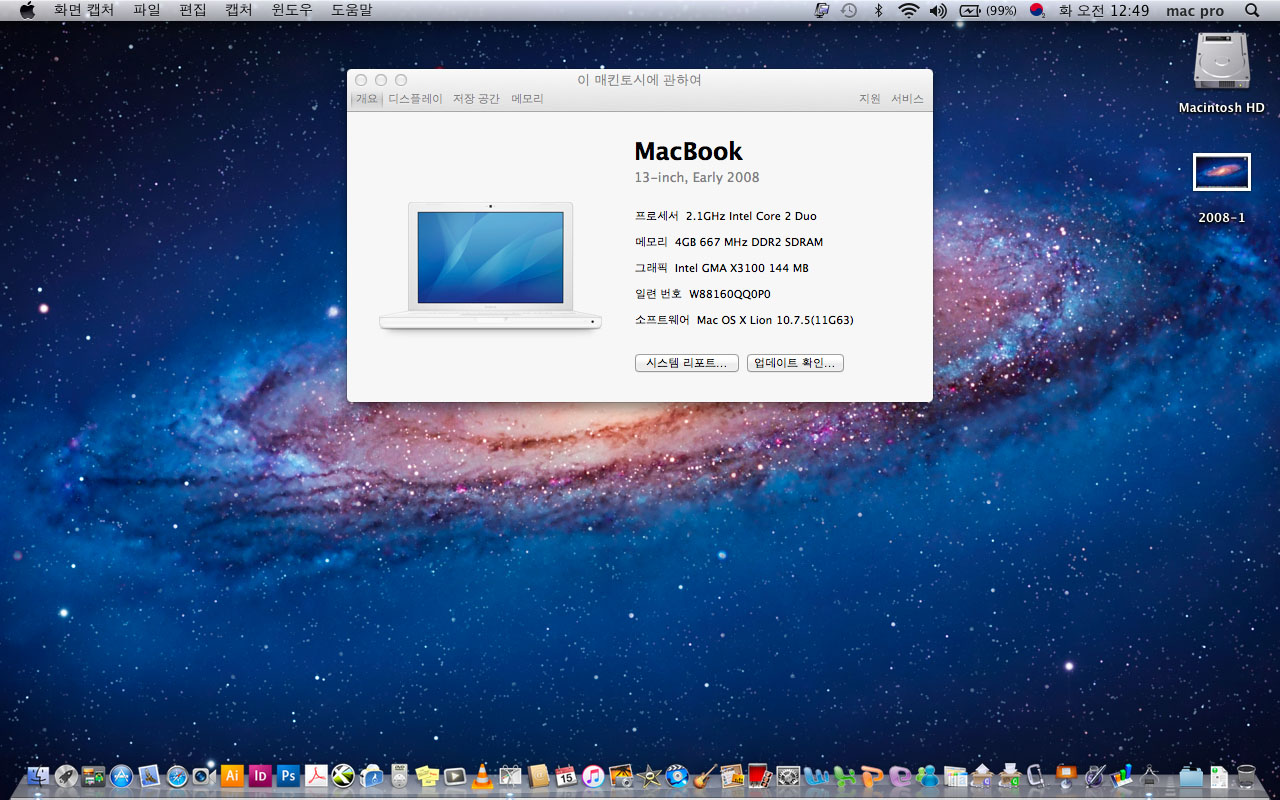Open Finder from the dock
1280x800 pixels.
point(39,775)
